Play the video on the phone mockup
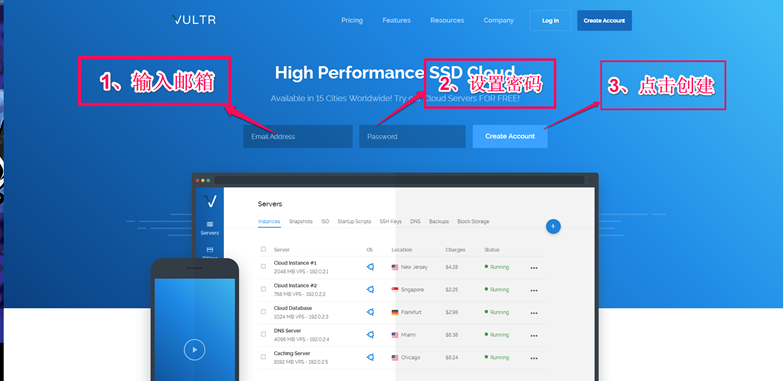 194,350
